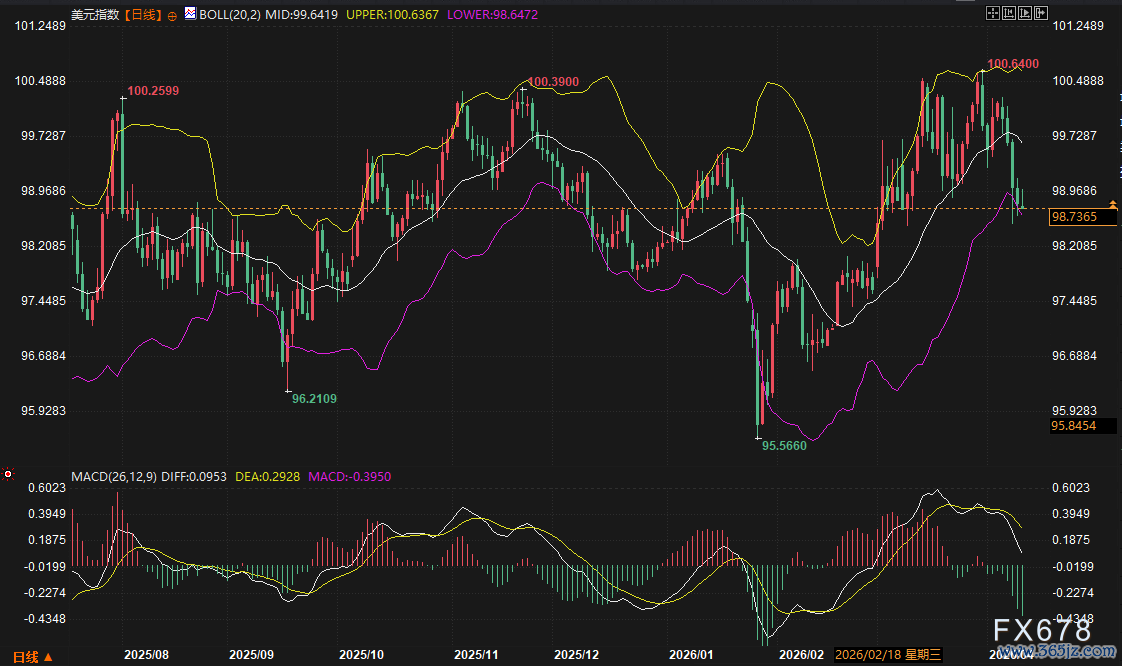1122x666 pixels.
Task: Click the 100.6400 high price marker
Action: tap(1013, 64)
